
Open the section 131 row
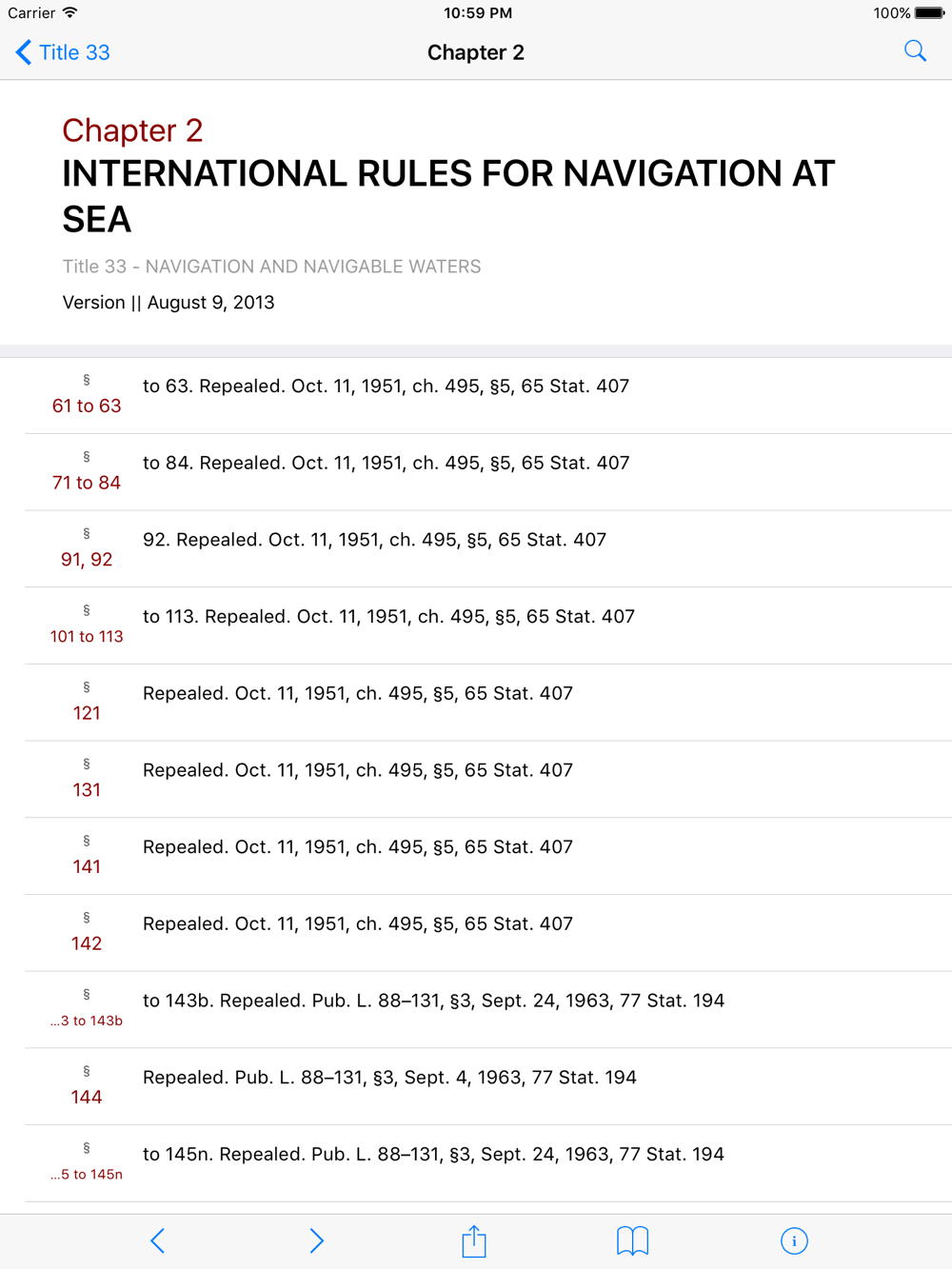click(x=488, y=780)
